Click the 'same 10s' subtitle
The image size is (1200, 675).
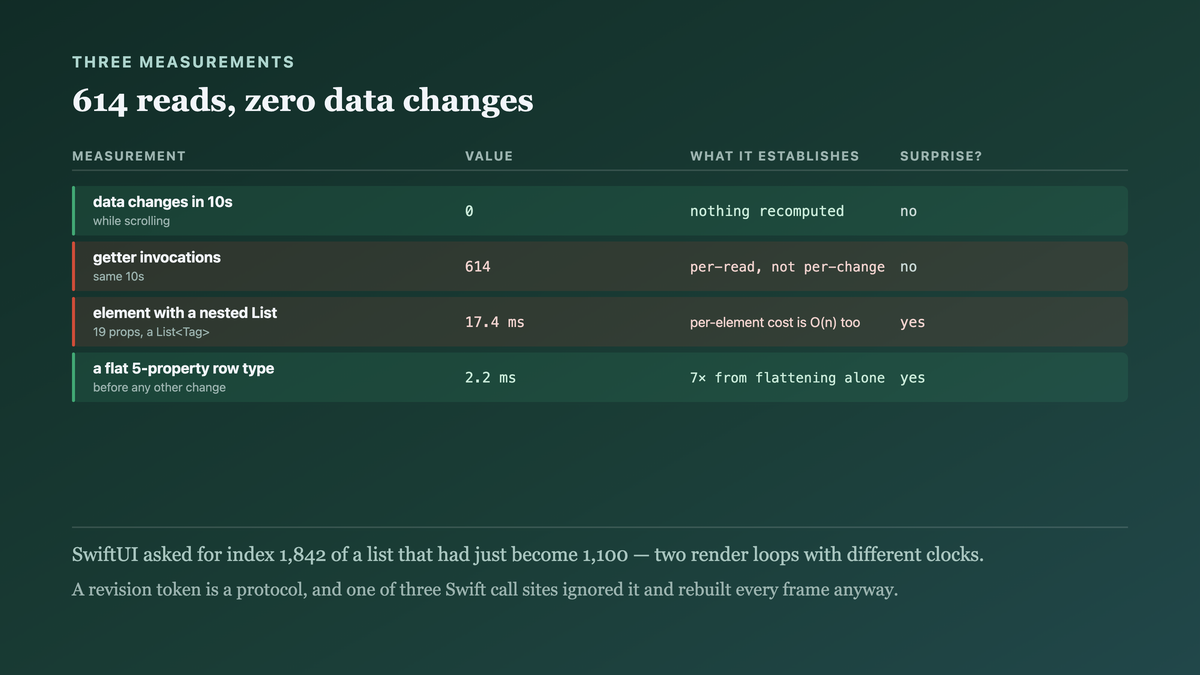(118, 276)
